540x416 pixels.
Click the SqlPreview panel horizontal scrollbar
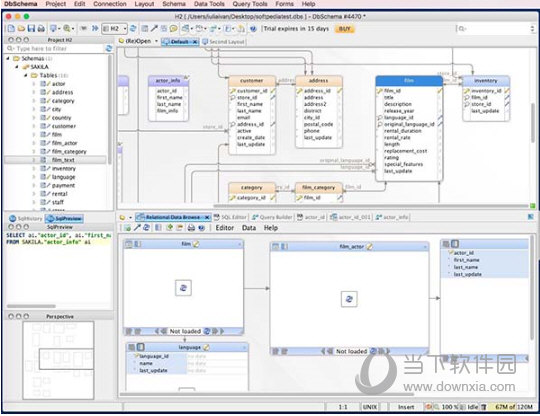31,306
